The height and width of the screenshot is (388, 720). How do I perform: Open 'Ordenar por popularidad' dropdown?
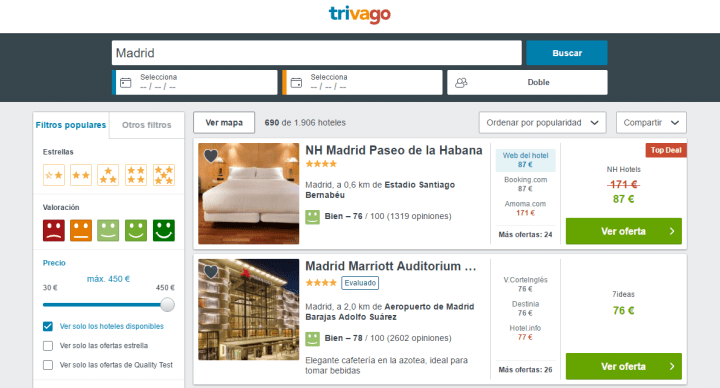(542, 123)
